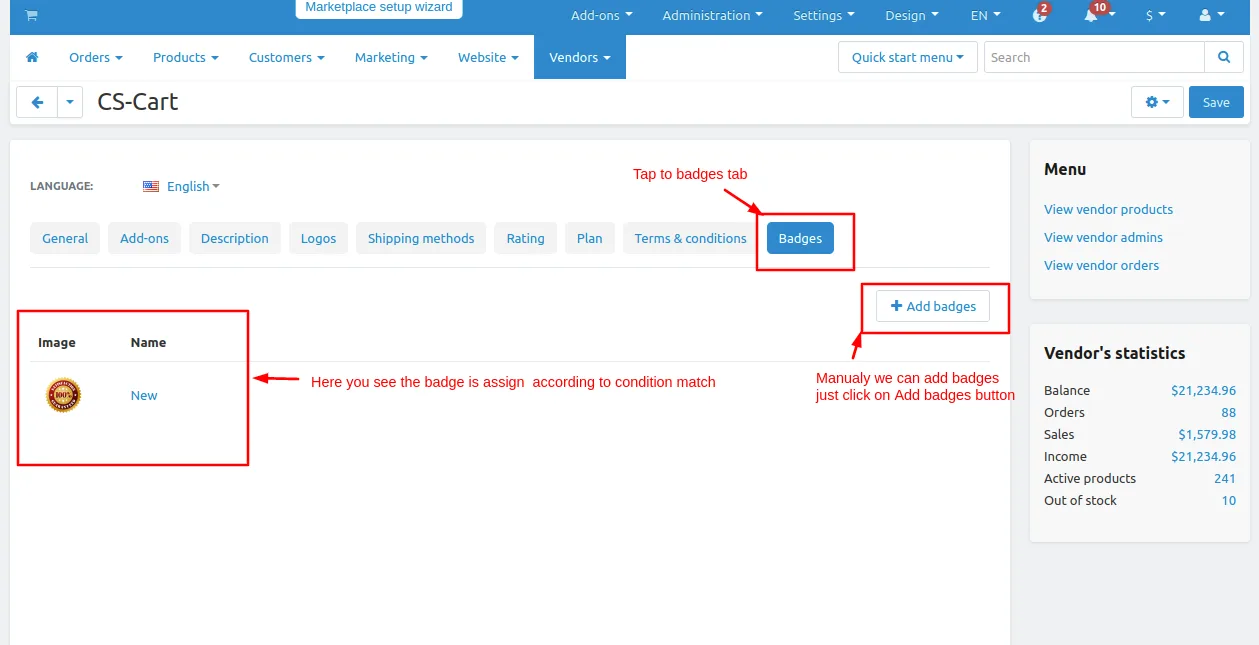Screen dimensions: 1259x645
Task: Open the EN language selector
Action: pos(986,16)
